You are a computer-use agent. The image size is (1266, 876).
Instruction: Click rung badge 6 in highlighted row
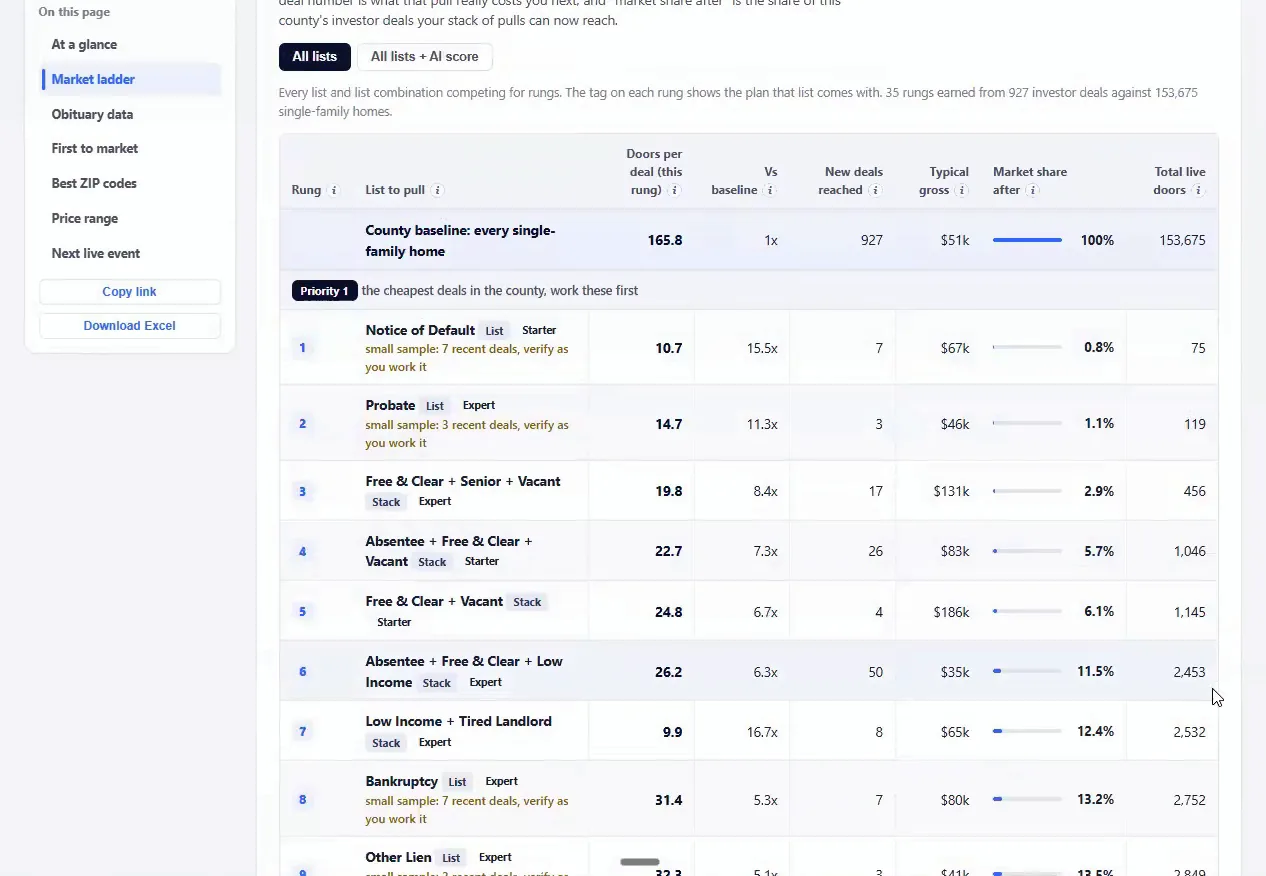302,672
